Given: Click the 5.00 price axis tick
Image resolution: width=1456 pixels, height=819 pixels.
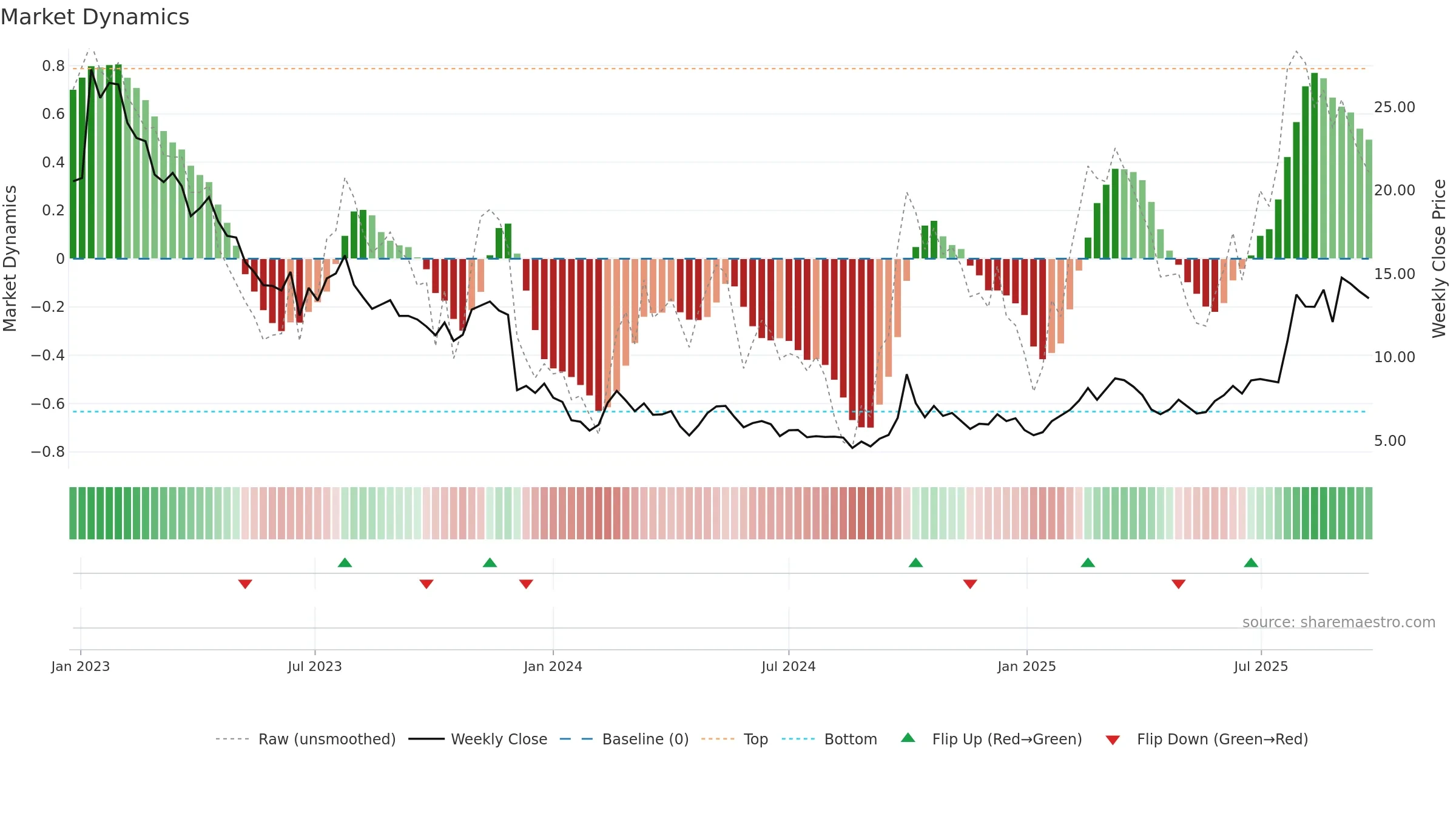Looking at the screenshot, I should click(1390, 440).
